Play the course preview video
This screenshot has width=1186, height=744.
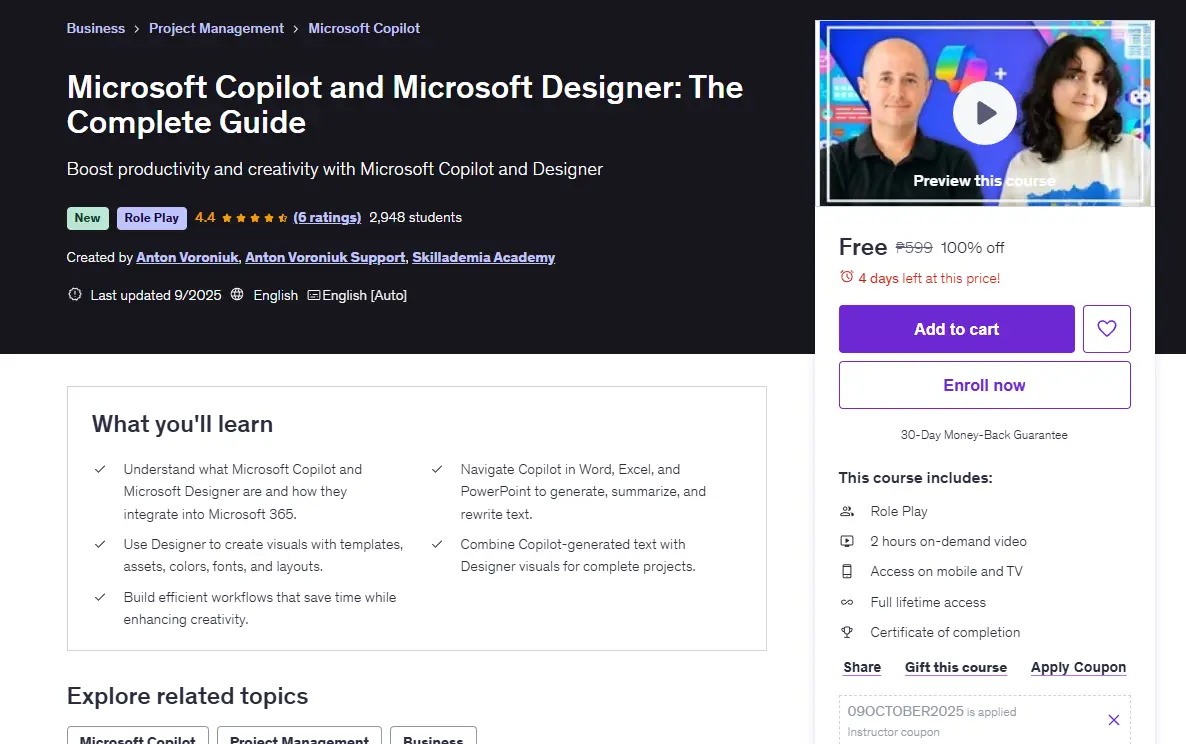point(984,113)
